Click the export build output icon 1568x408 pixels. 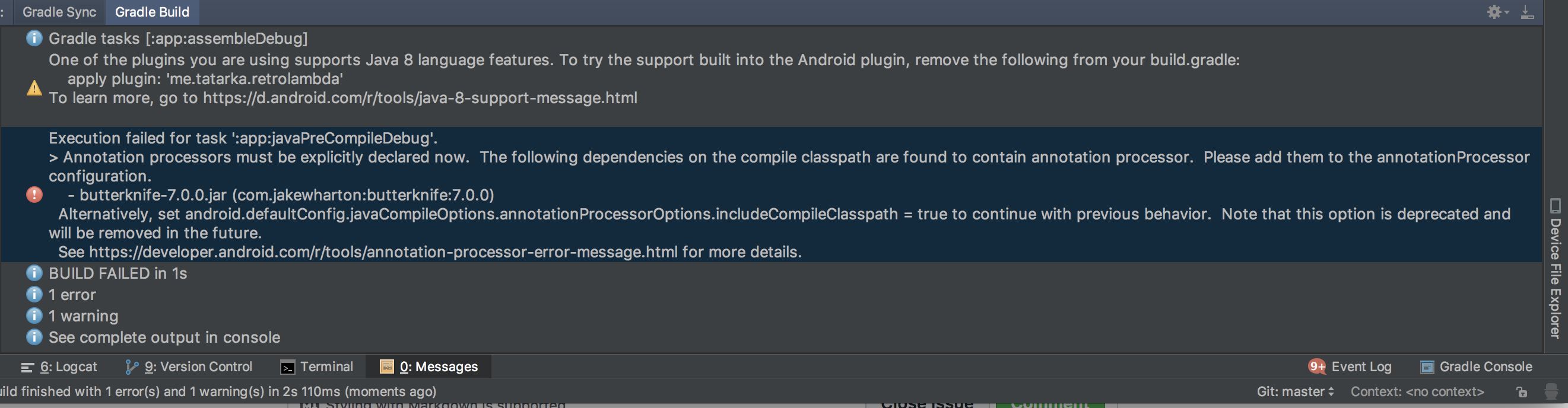(x=1526, y=11)
